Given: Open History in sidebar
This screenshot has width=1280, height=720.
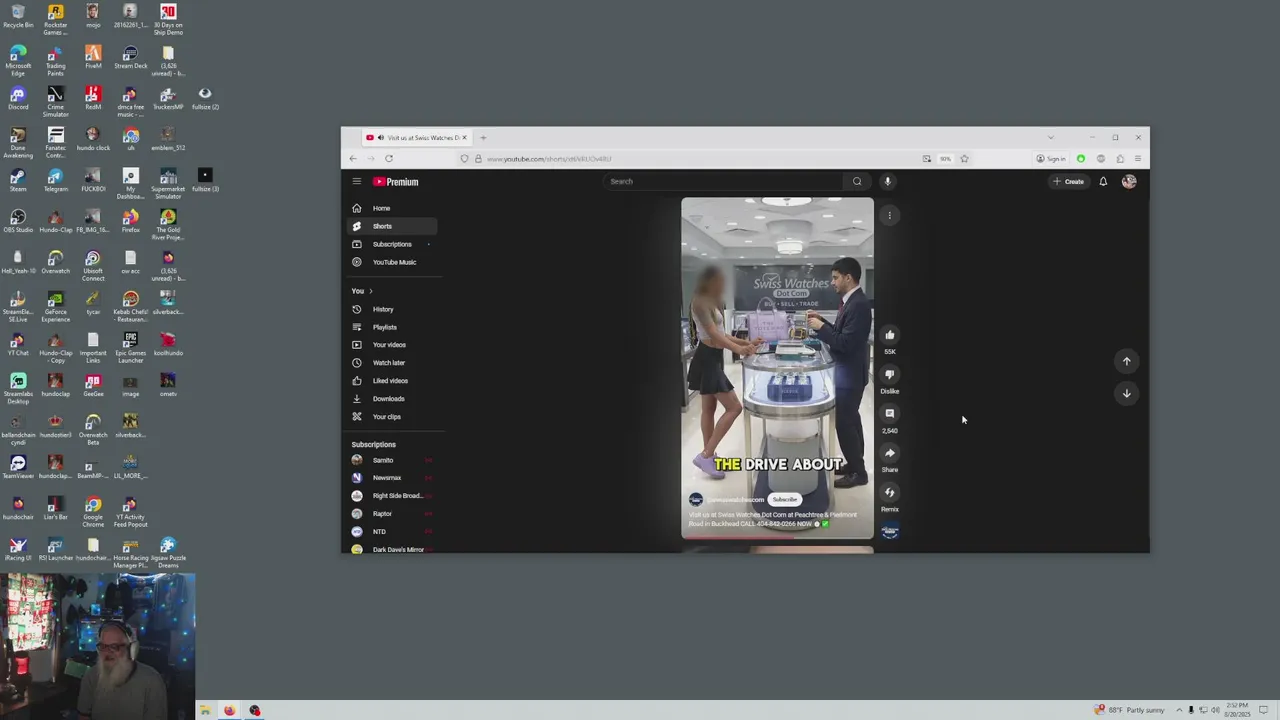Looking at the screenshot, I should click(x=392, y=309).
